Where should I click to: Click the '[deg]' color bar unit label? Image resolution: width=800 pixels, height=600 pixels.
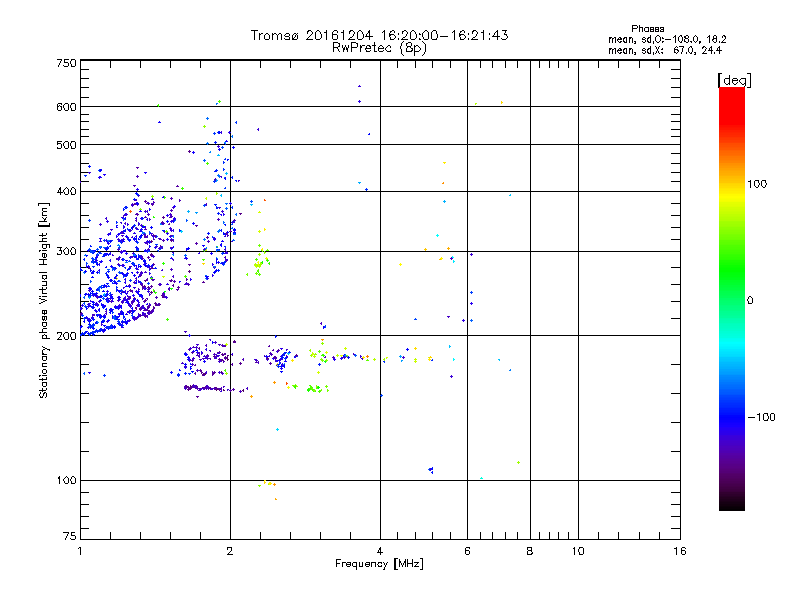tap(734, 80)
